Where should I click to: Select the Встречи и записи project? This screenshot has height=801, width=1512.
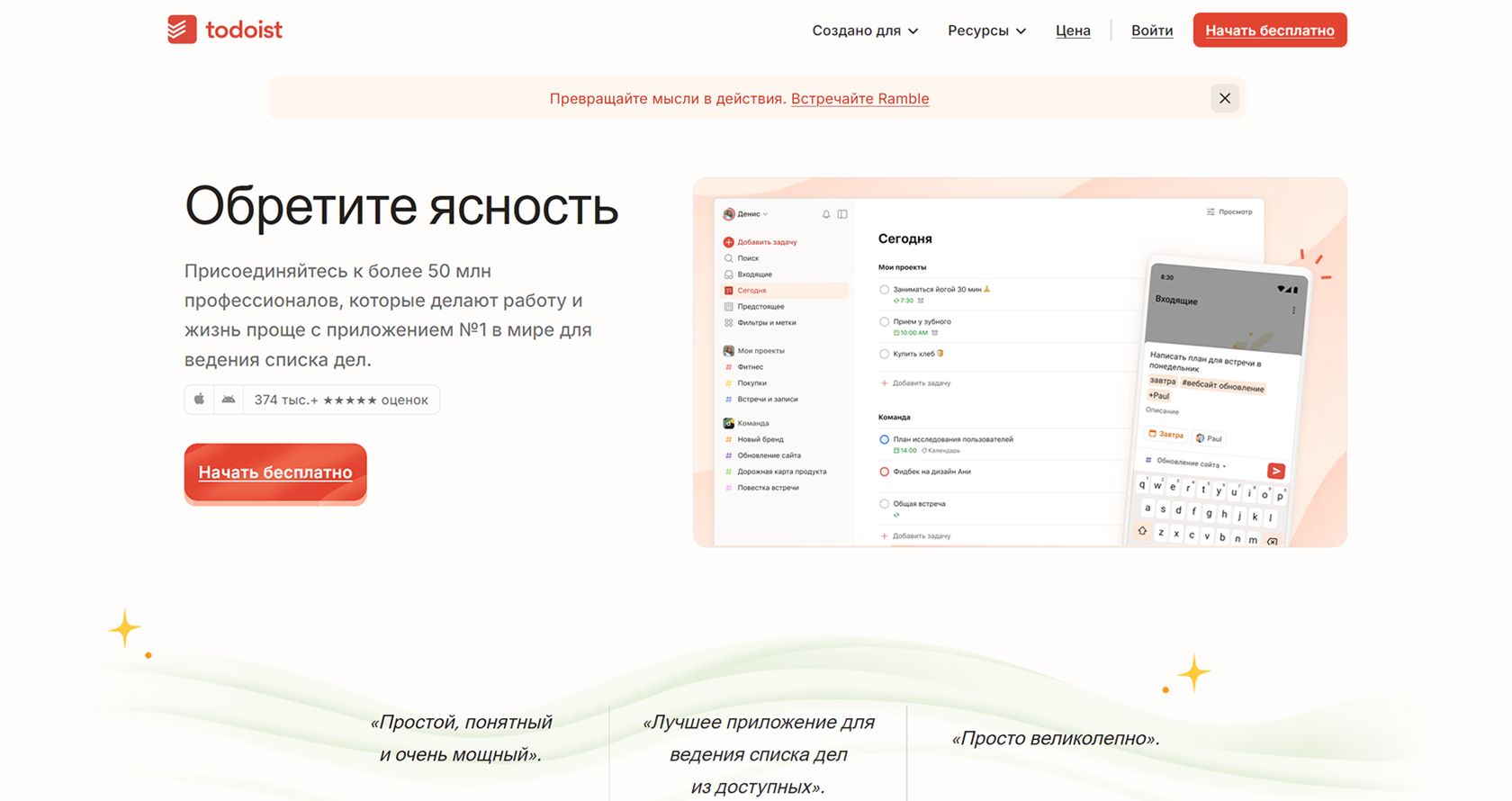coord(760,400)
